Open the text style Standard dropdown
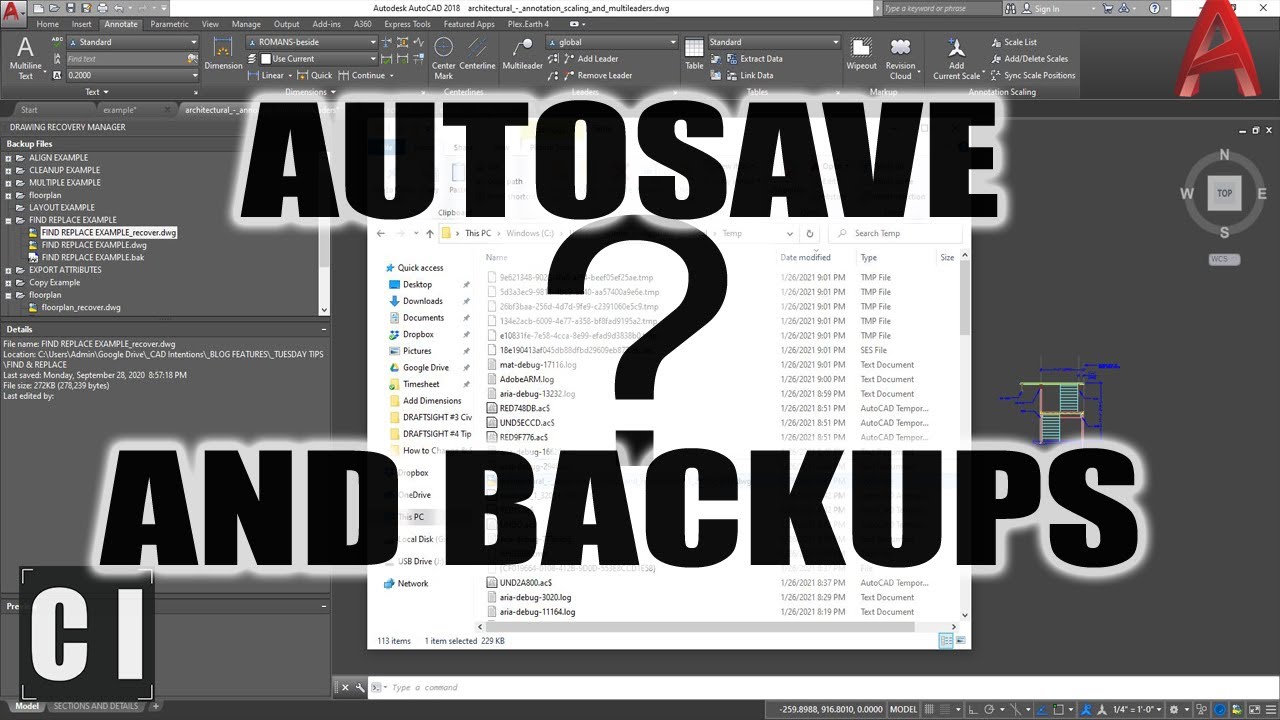This screenshot has width=1280, height=720. click(133, 42)
